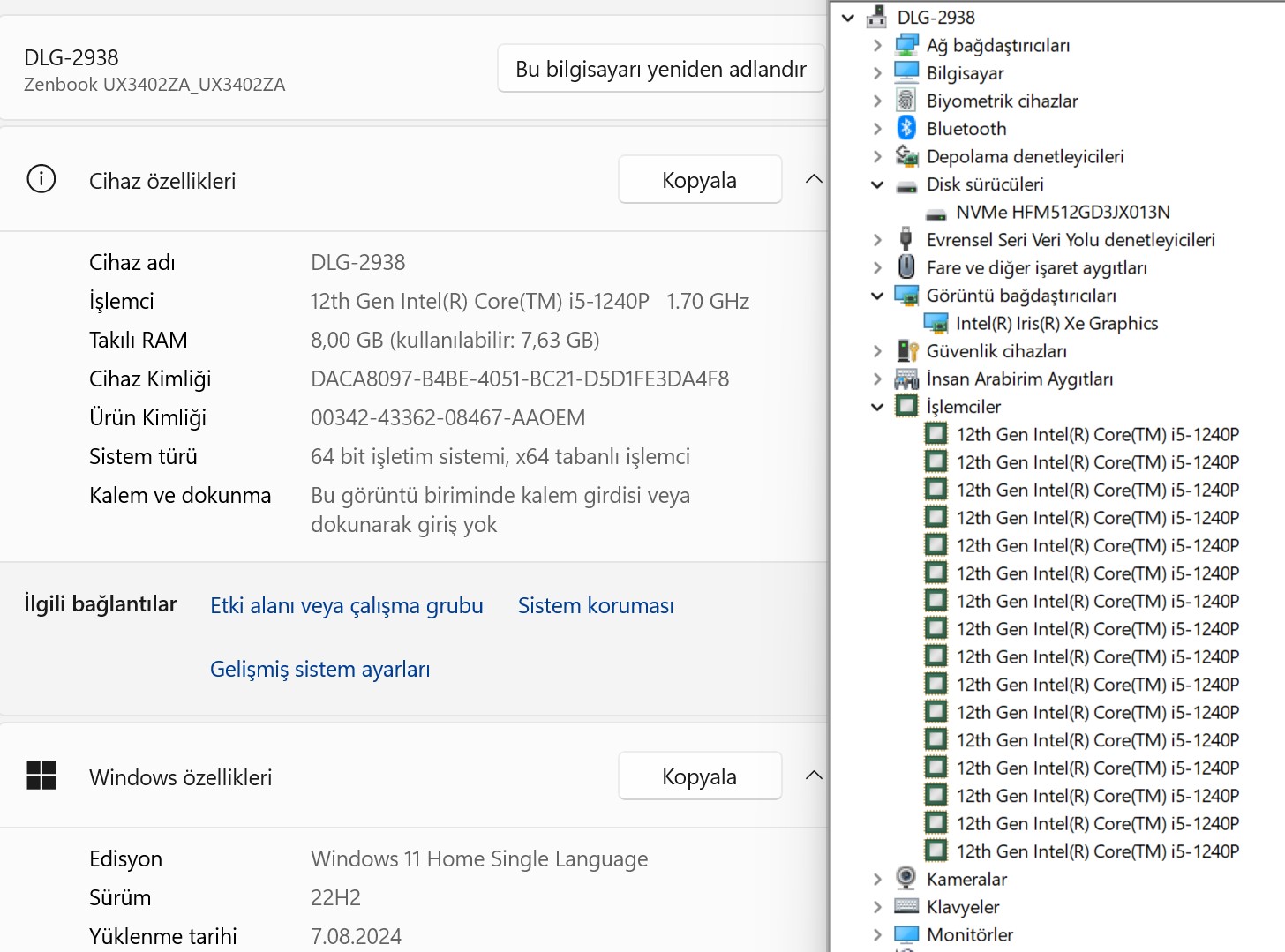
Task: Expand the Kameralar node
Action: tap(877, 879)
